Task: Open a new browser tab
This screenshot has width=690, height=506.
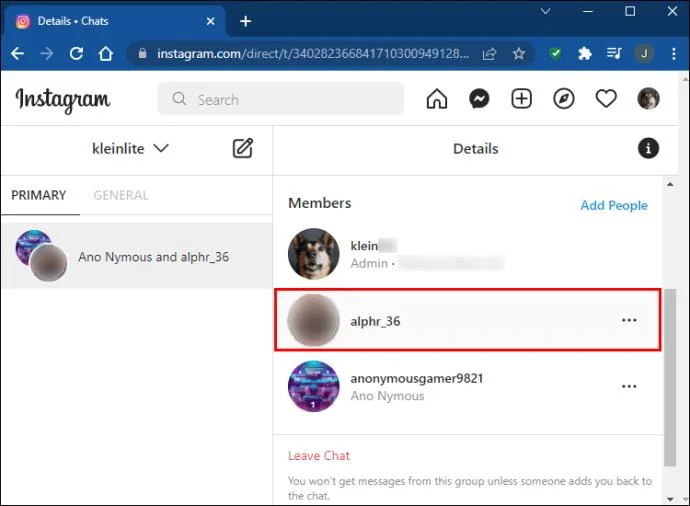Action: click(246, 21)
